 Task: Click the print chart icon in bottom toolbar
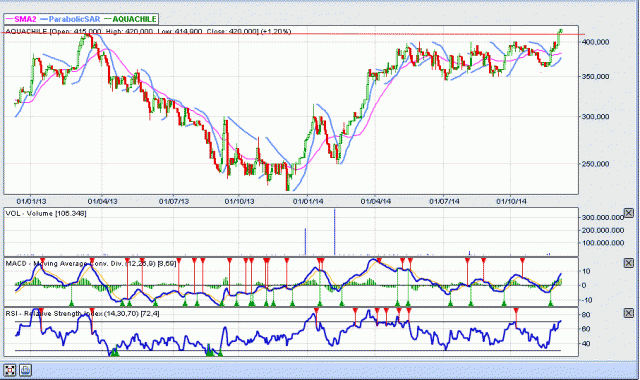[26, 370]
